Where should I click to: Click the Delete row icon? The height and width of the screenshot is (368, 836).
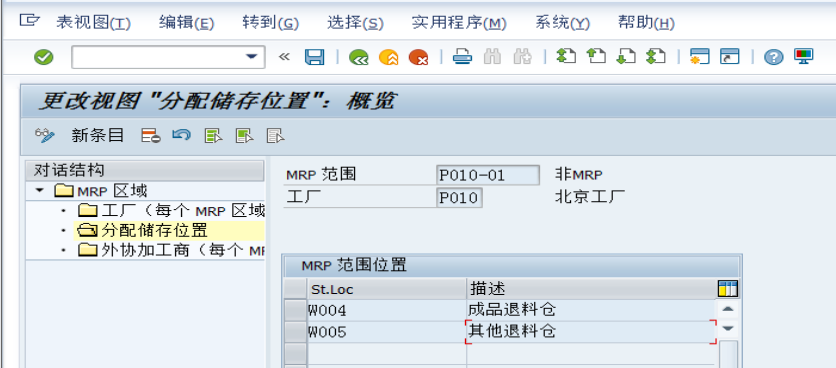(151, 136)
